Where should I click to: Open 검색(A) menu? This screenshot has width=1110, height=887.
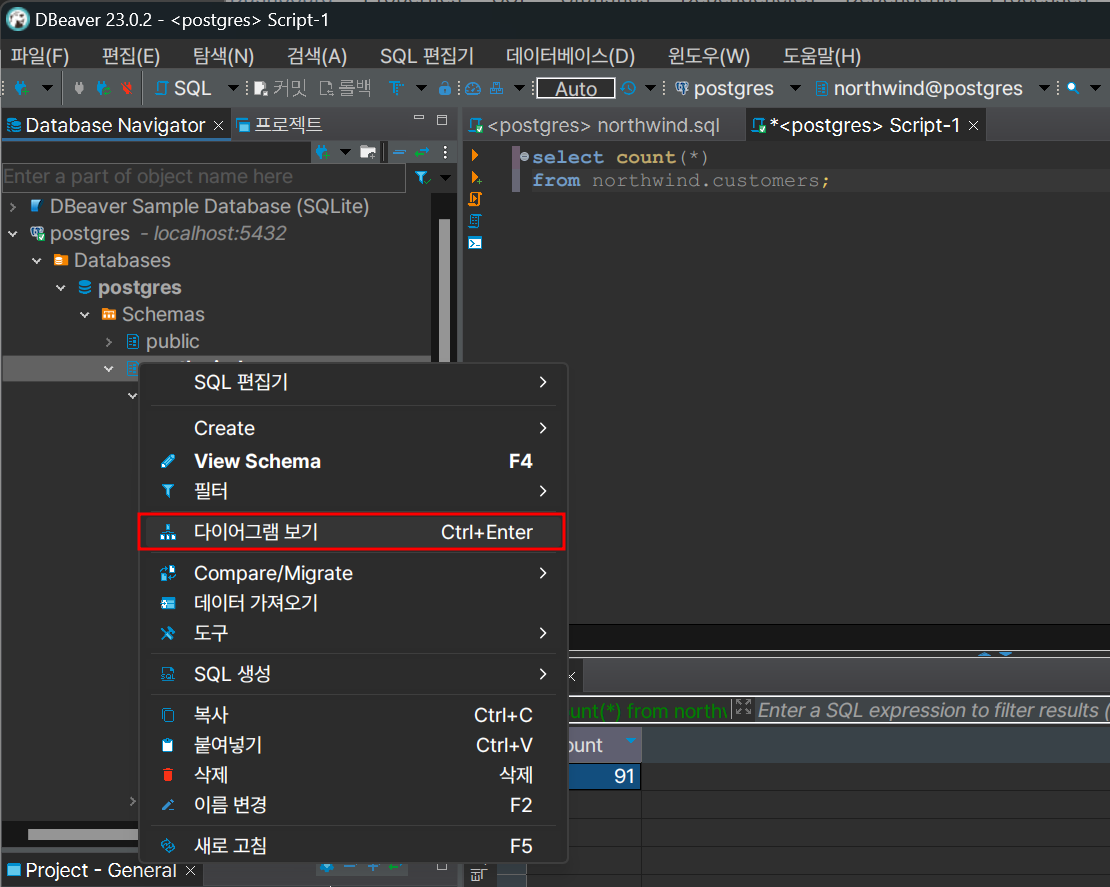coord(316,56)
